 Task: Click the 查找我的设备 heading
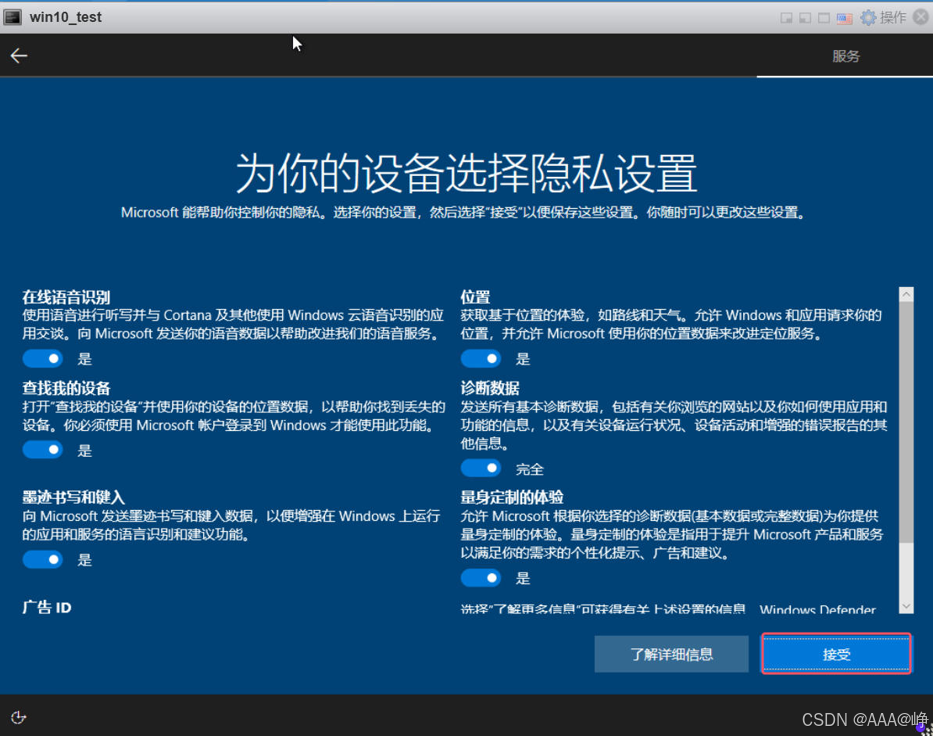click(66, 388)
